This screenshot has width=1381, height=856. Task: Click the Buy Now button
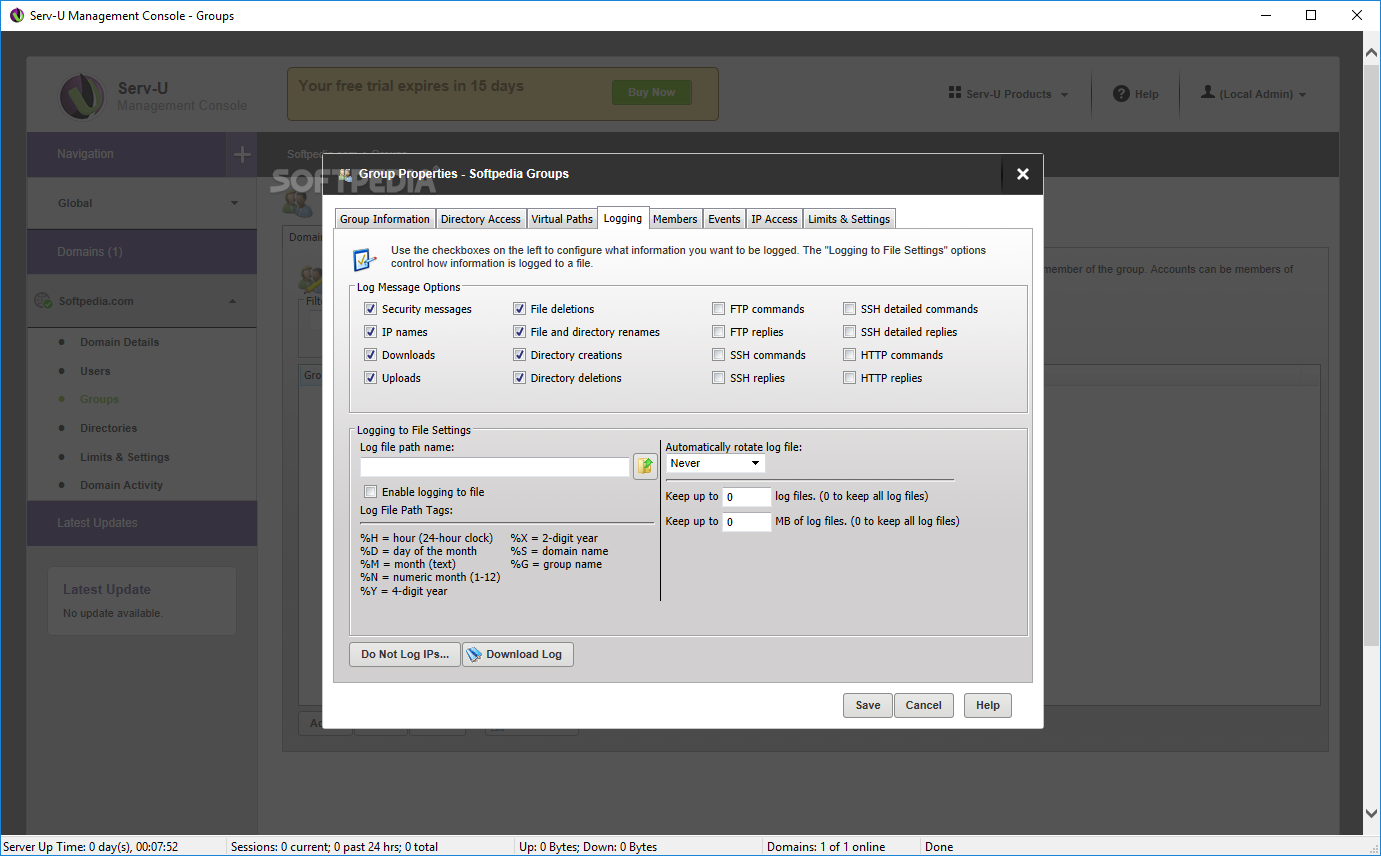point(652,92)
